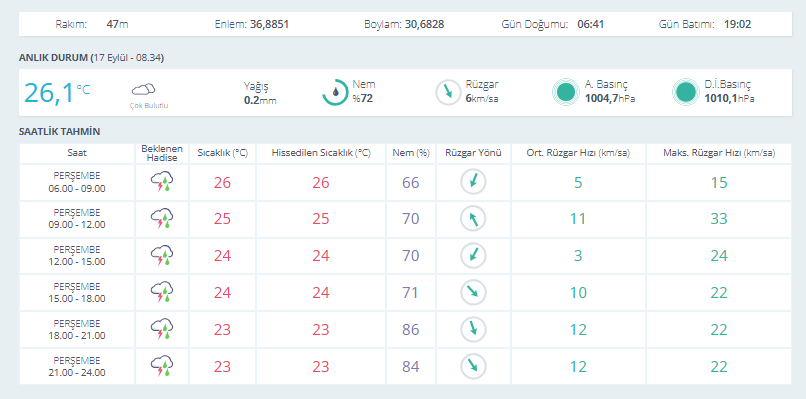Click the Rüzgar 6km/sa reading

coord(482,92)
